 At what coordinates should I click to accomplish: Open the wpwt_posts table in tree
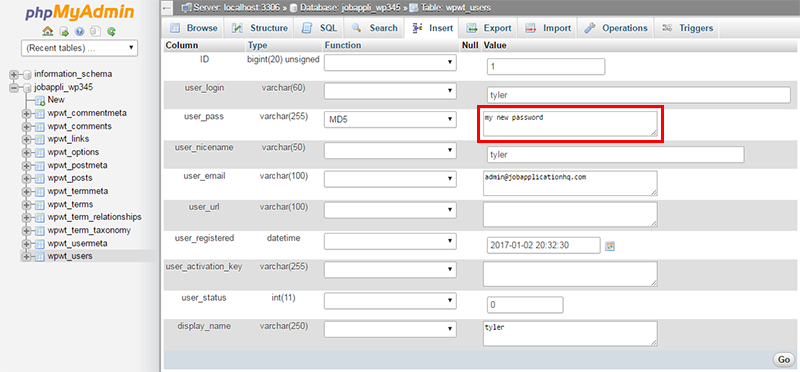pyautogui.click(x=70, y=178)
